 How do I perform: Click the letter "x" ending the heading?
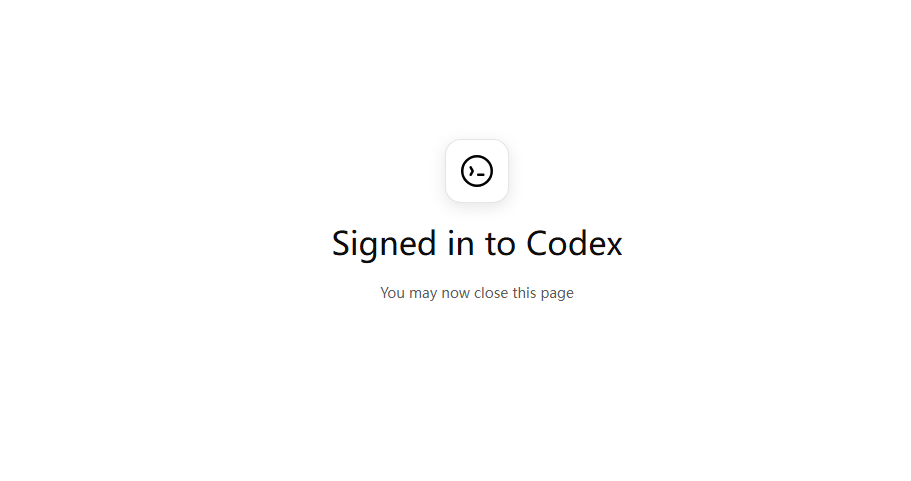613,246
